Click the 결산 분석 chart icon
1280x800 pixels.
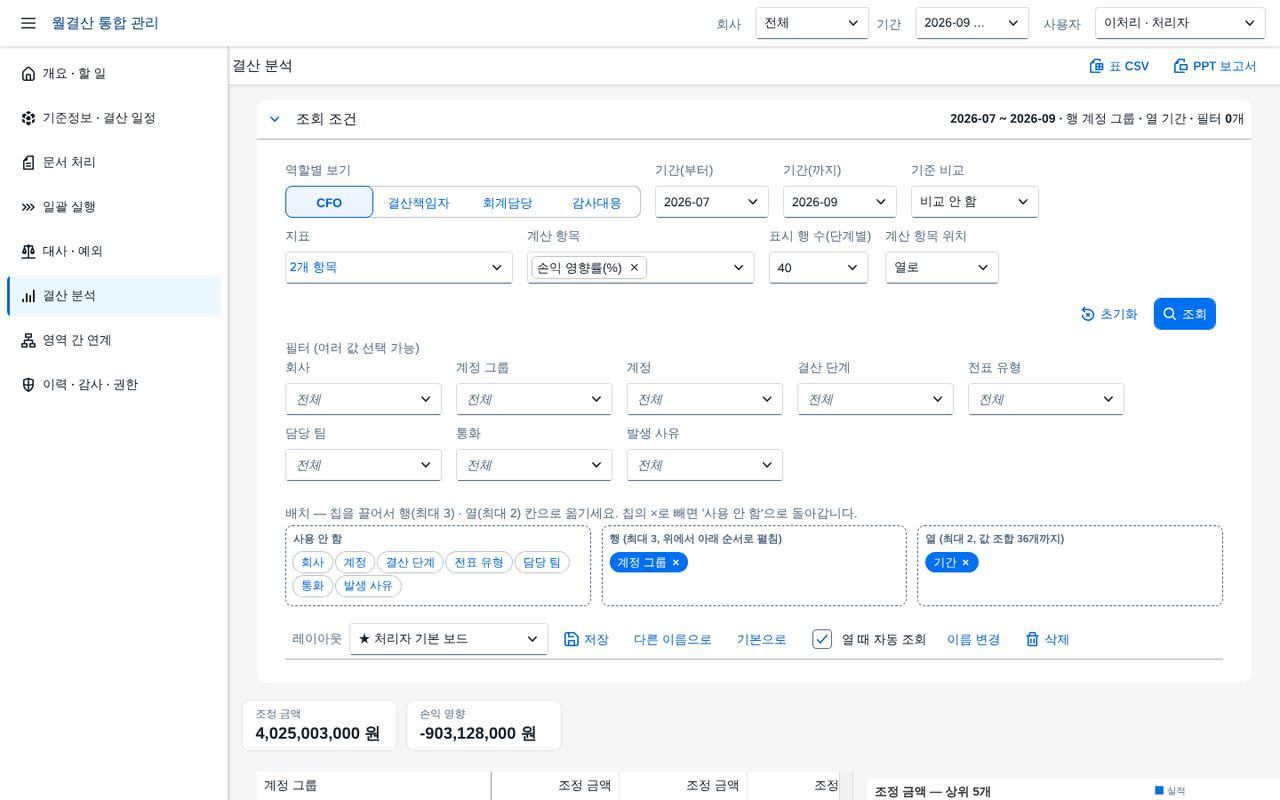point(28,296)
